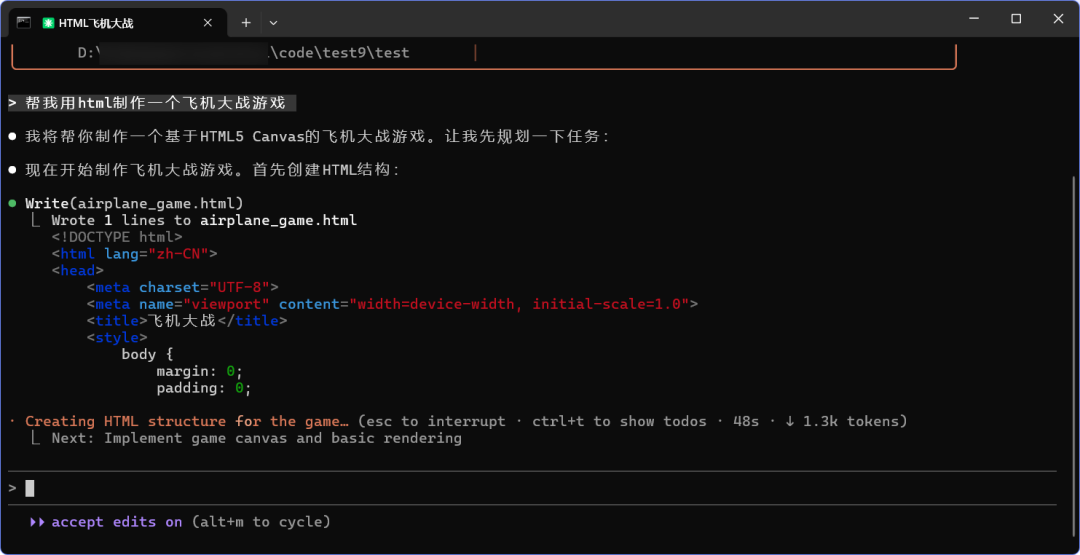The width and height of the screenshot is (1080, 555).
Task: Switch to the HTML飞机大战 tab
Action: [110, 23]
